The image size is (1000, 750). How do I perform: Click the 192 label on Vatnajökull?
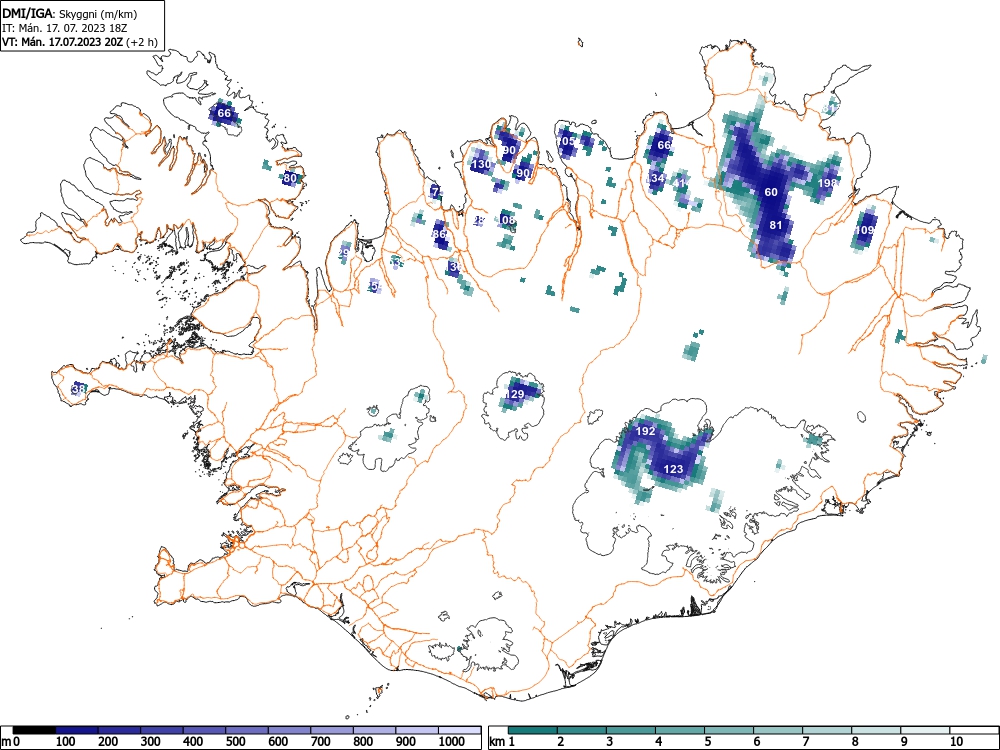pos(645,431)
